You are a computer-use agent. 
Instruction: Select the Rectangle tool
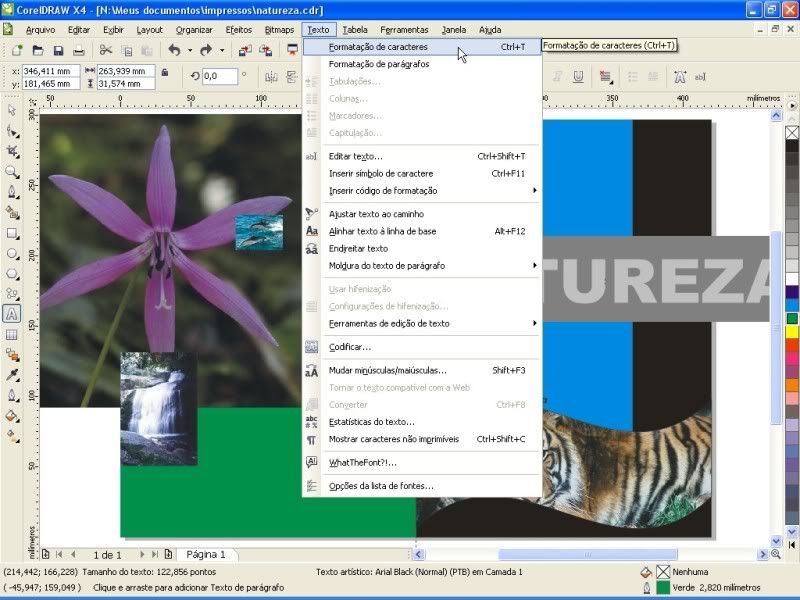[x=12, y=232]
